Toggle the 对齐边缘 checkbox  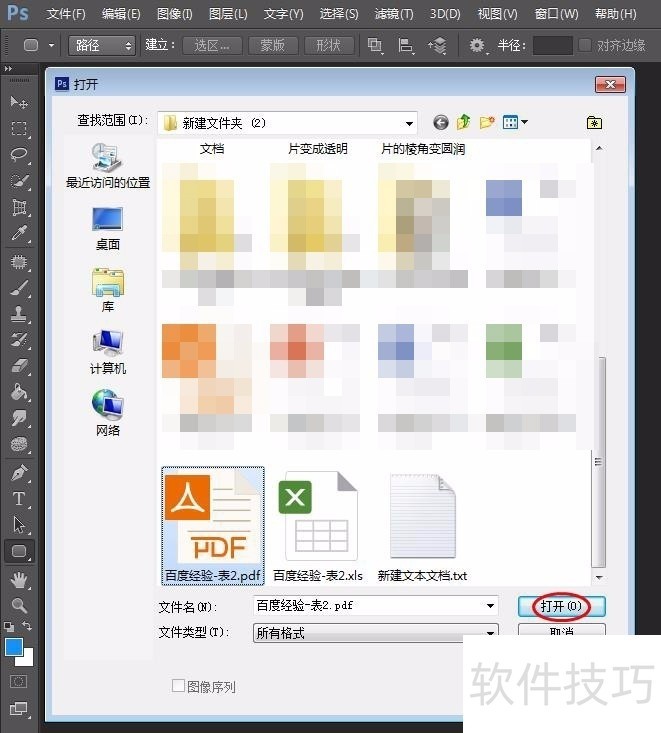coord(584,45)
